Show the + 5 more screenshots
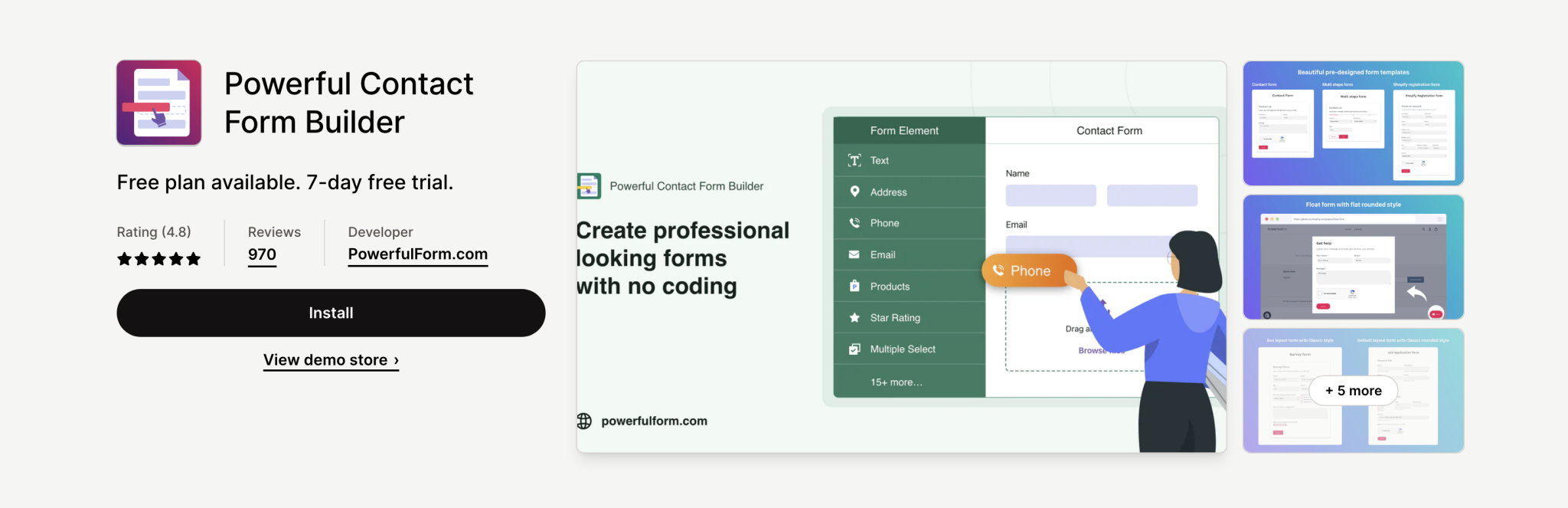1568x508 pixels. [x=1353, y=391]
